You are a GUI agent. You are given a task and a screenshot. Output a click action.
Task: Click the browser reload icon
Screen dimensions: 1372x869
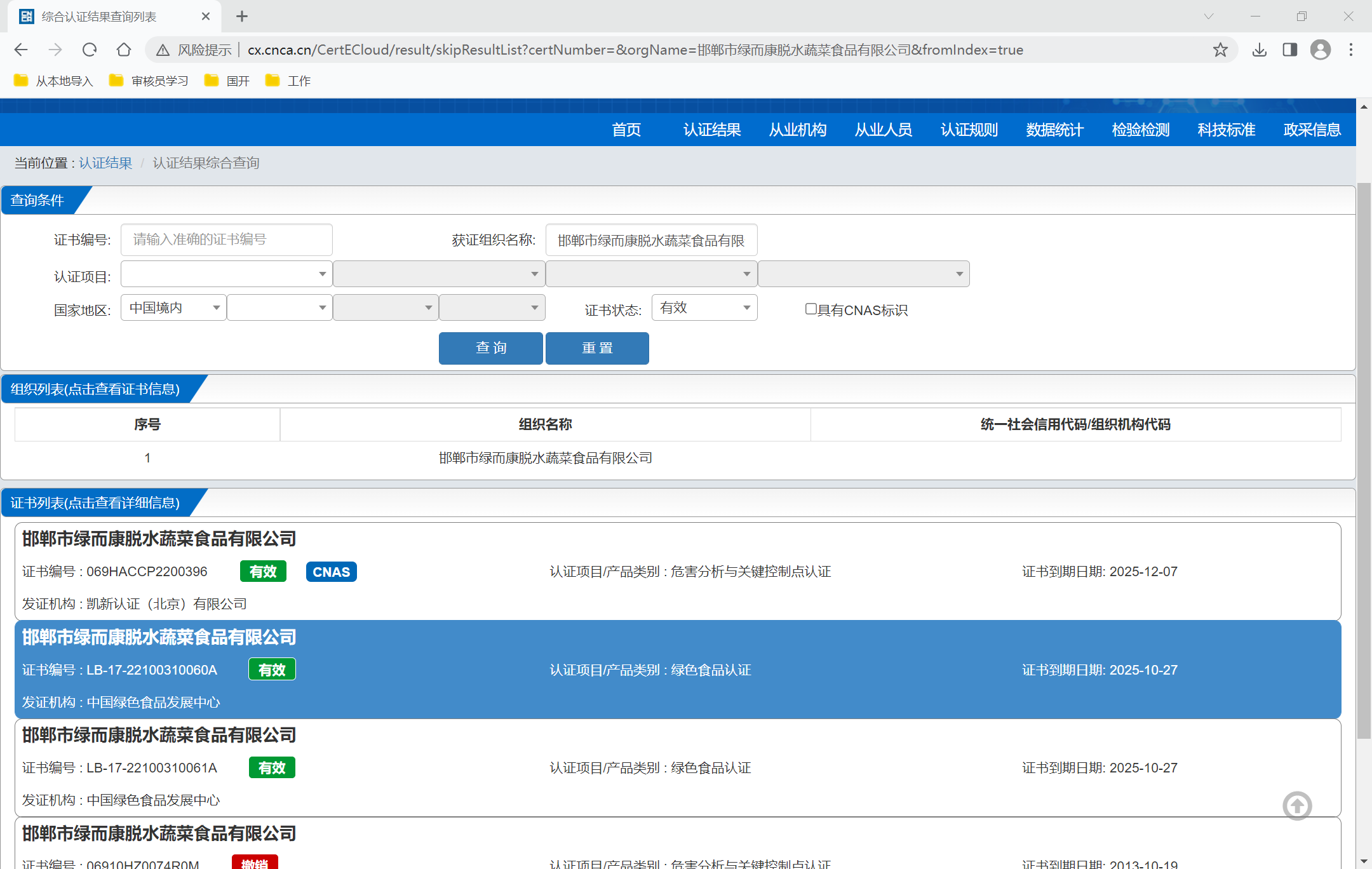point(90,50)
